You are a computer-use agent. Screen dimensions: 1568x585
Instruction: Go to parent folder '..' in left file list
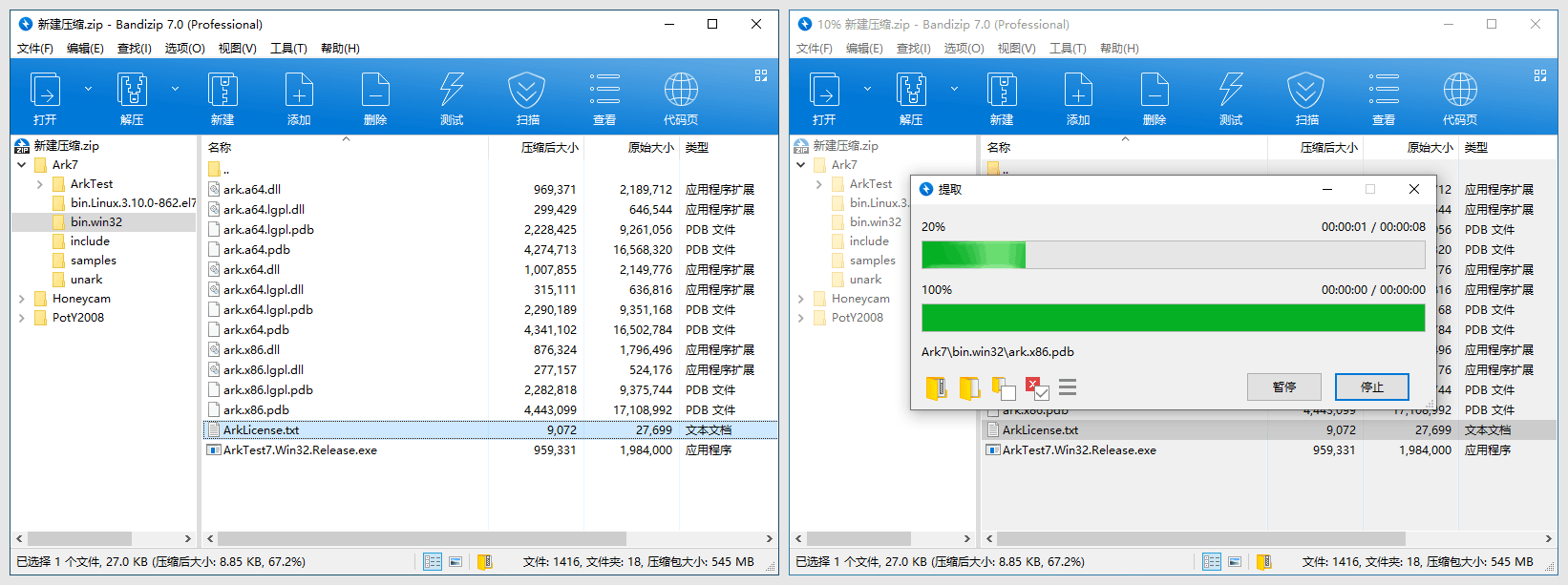click(x=220, y=170)
